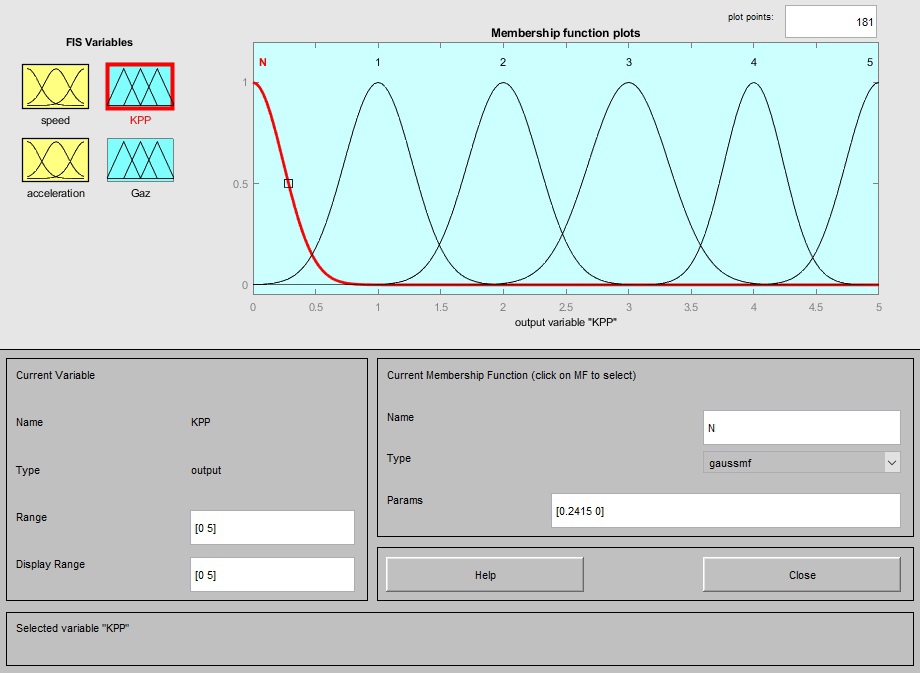This screenshot has height=673, width=920.
Task: Click the 'Membership function plots' title
Action: pos(565,33)
